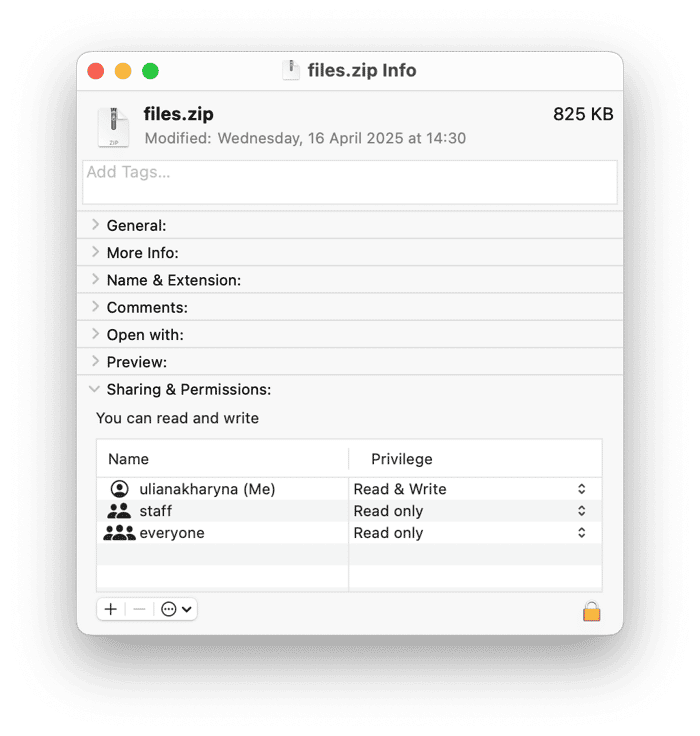Change the staff Read only privilege
The image size is (700, 736).
coord(470,511)
